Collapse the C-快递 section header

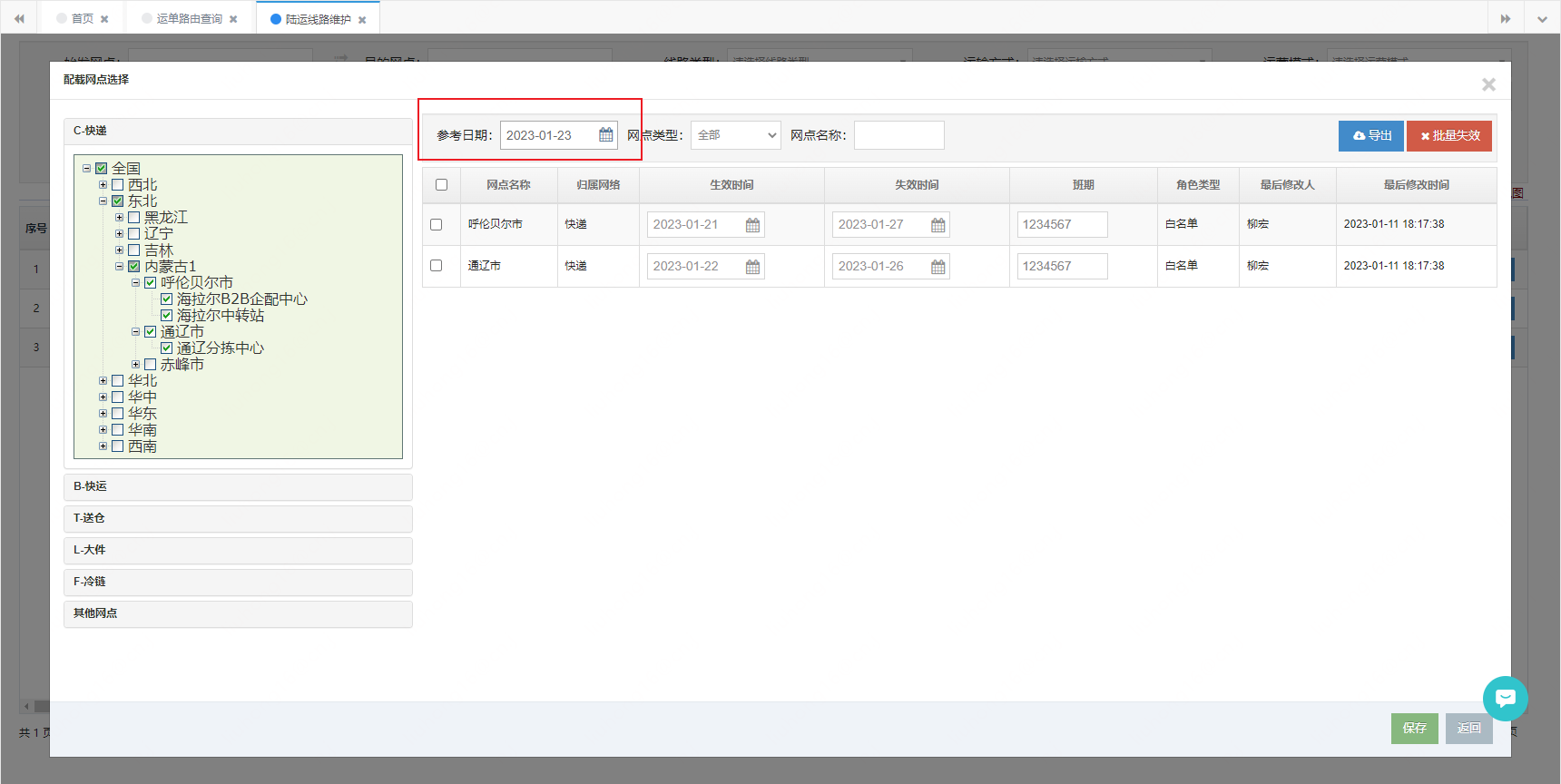point(238,132)
